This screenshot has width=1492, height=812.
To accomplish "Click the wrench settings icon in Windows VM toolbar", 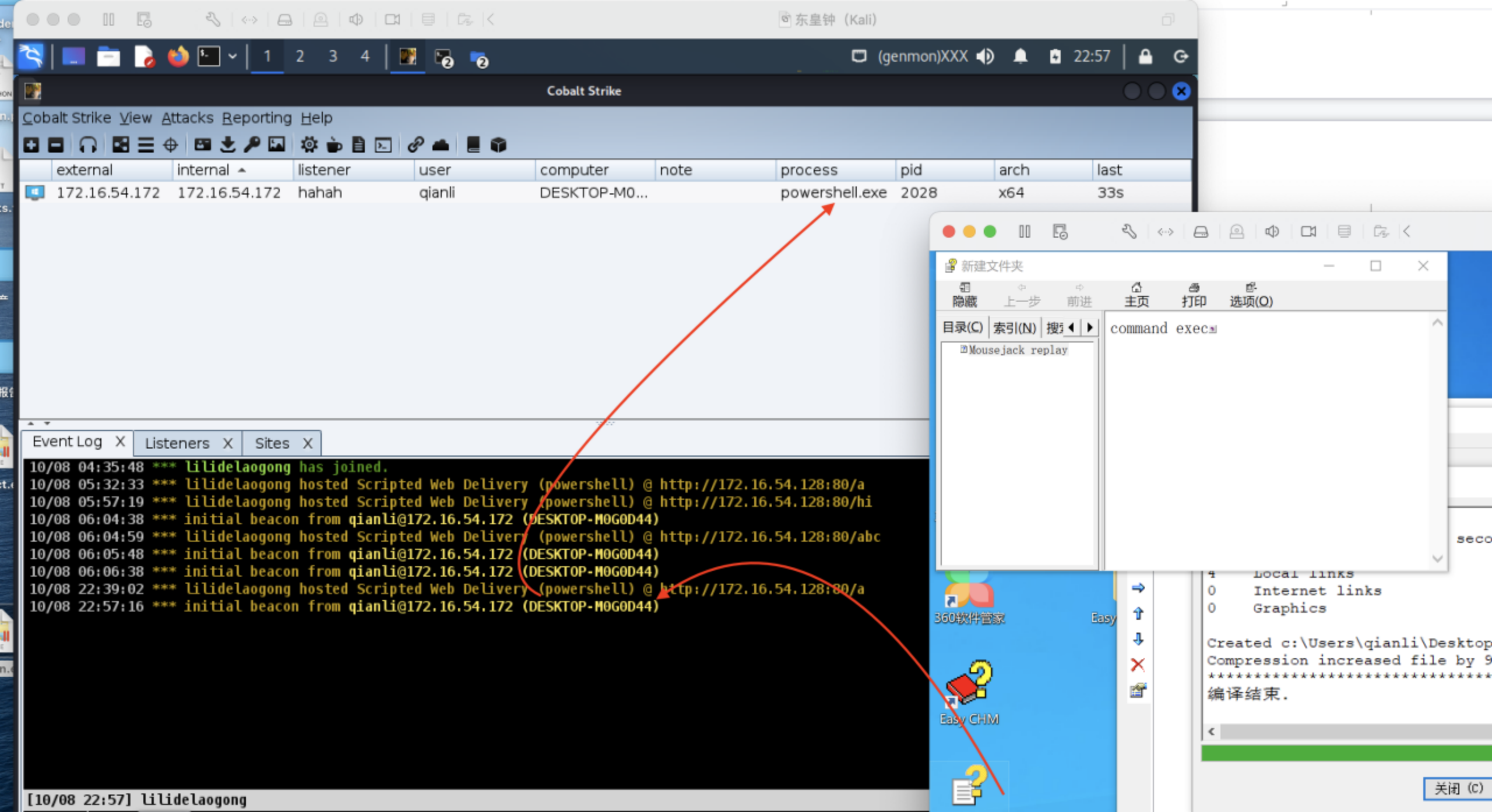I will [x=1129, y=232].
